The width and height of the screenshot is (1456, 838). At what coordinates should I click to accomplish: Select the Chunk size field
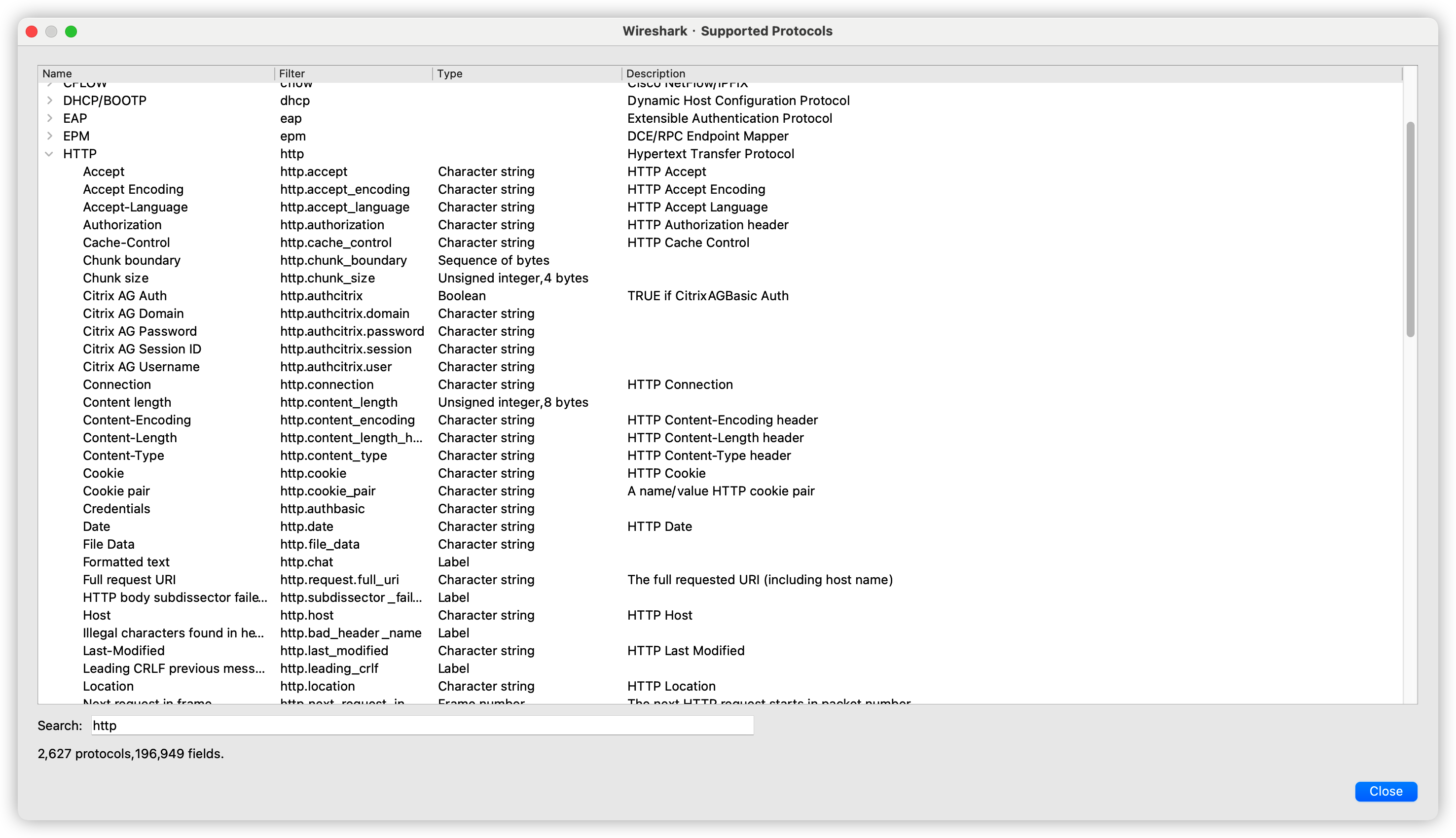pyautogui.click(x=720, y=279)
